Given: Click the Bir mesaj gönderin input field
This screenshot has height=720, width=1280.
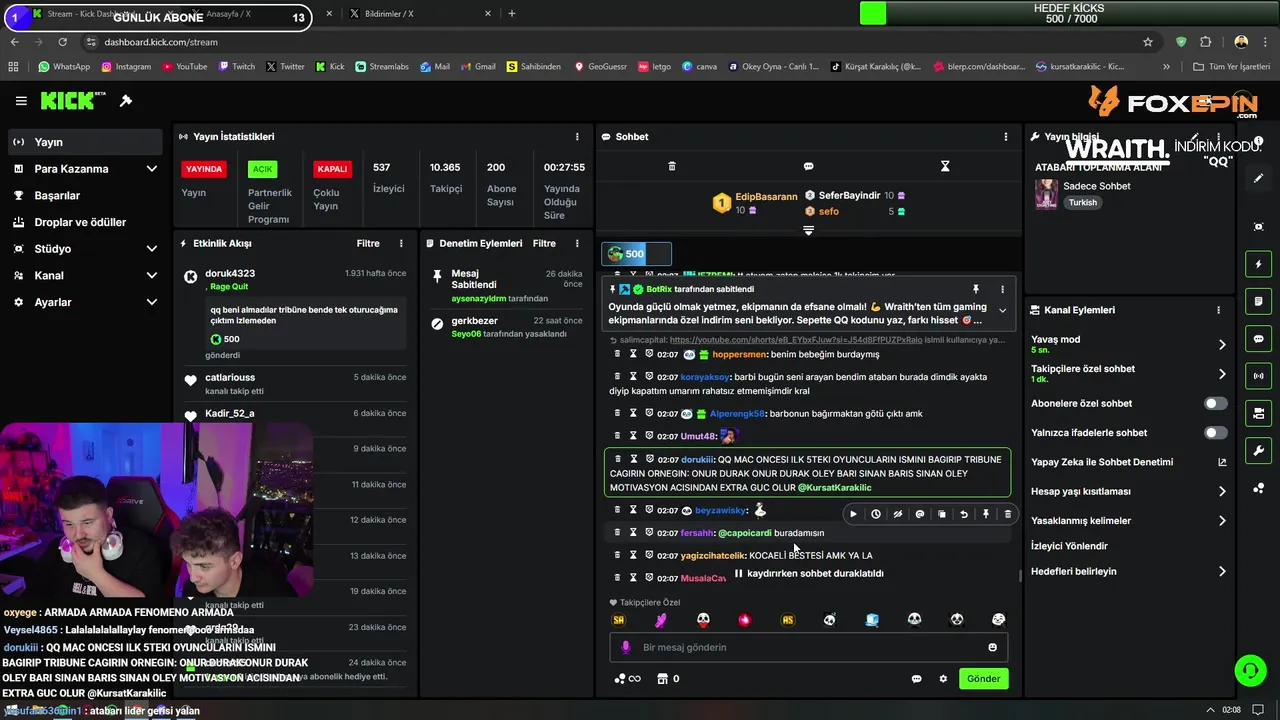Looking at the screenshot, I should click(808, 647).
